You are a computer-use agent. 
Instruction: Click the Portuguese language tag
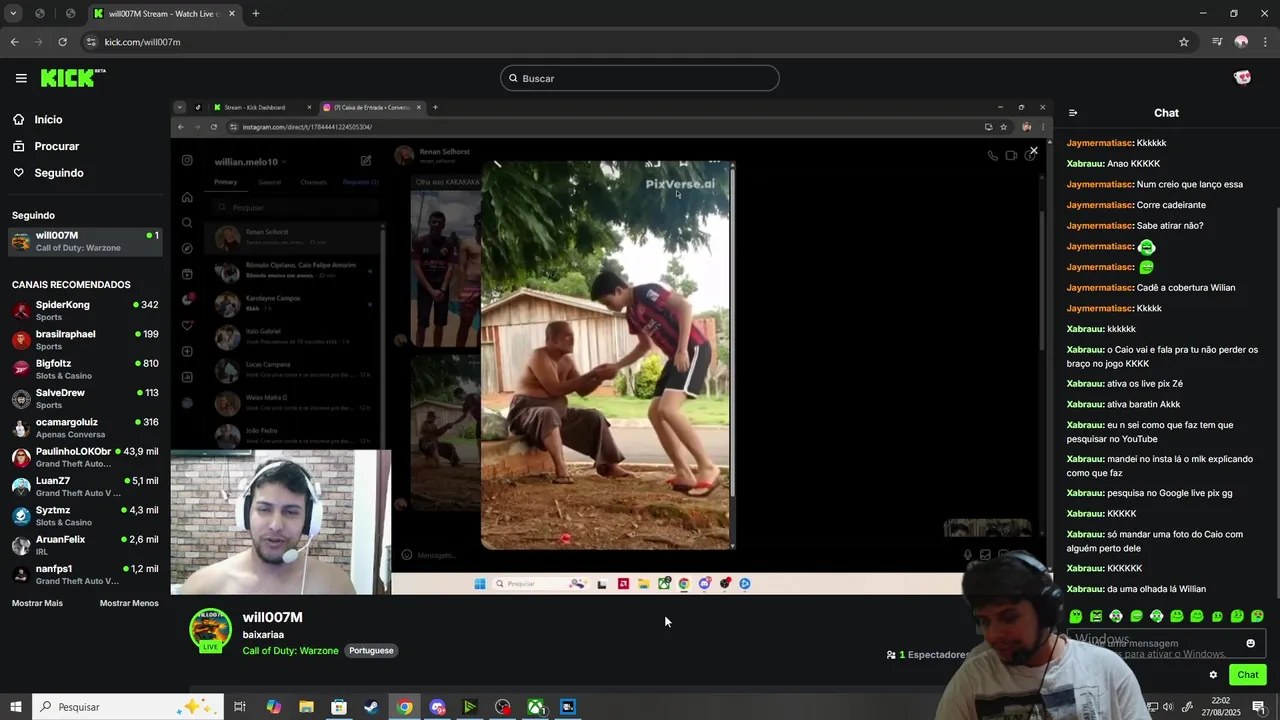[371, 651]
